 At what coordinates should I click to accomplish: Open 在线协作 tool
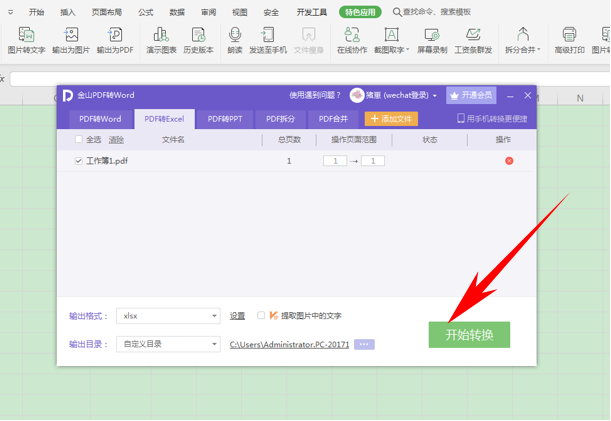point(352,40)
